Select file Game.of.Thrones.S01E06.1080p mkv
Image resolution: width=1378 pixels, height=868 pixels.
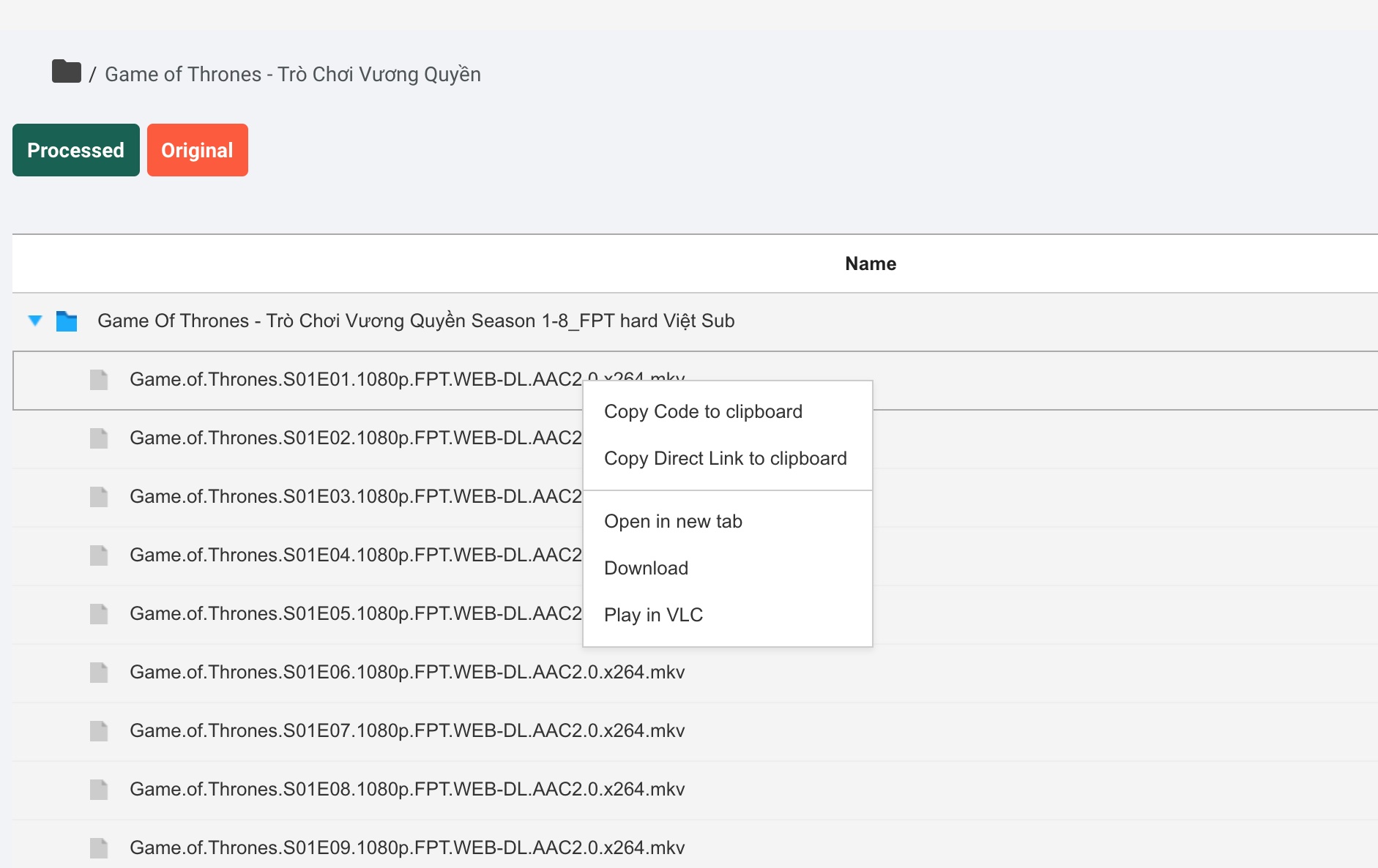click(407, 672)
